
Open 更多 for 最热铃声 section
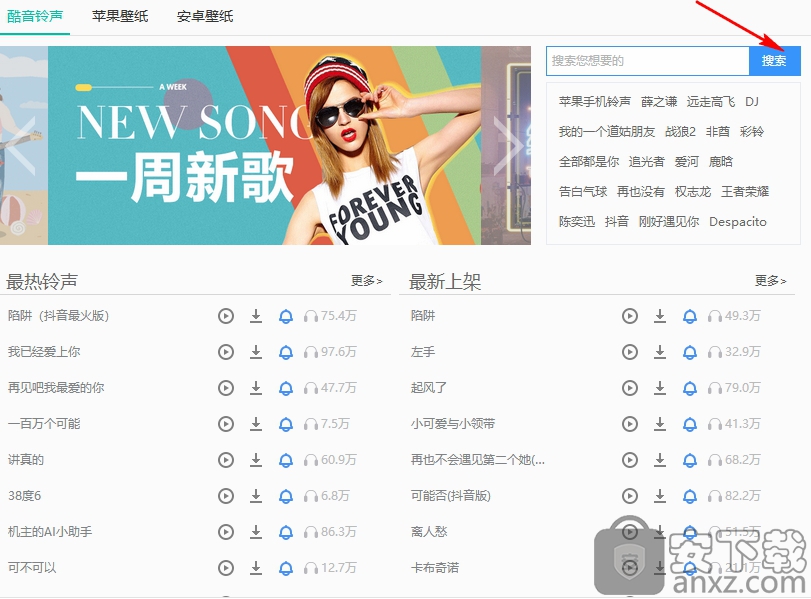click(365, 281)
